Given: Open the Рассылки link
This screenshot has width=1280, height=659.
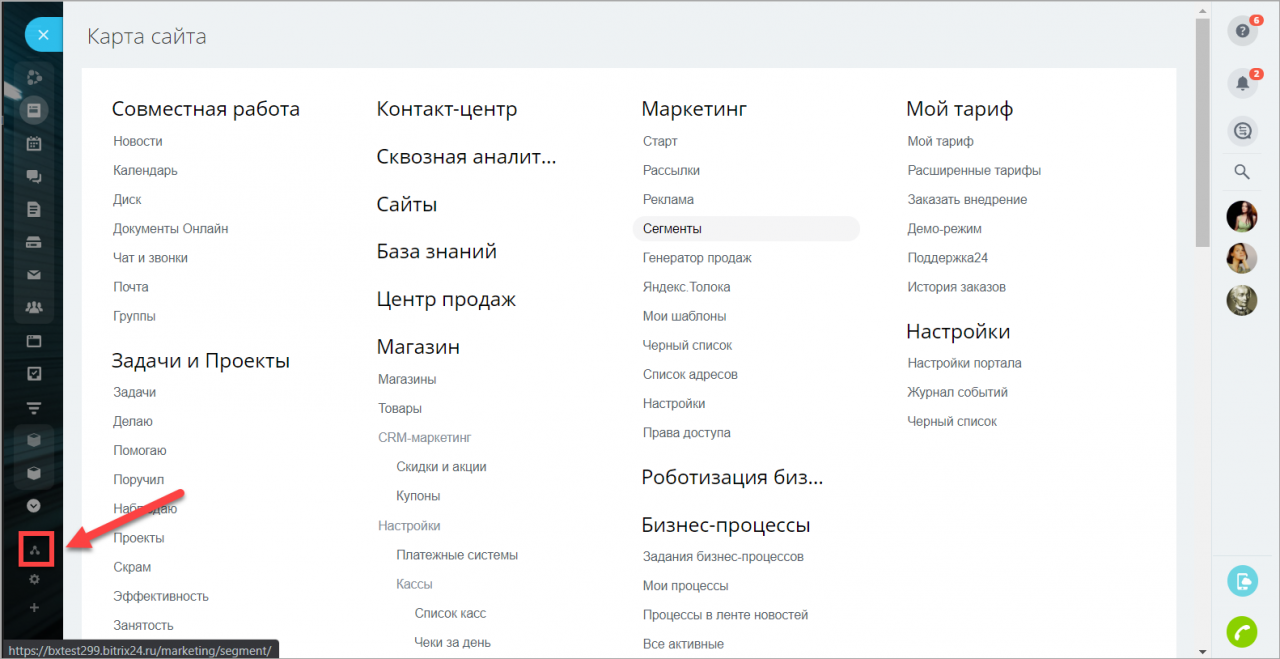Looking at the screenshot, I should point(671,170).
